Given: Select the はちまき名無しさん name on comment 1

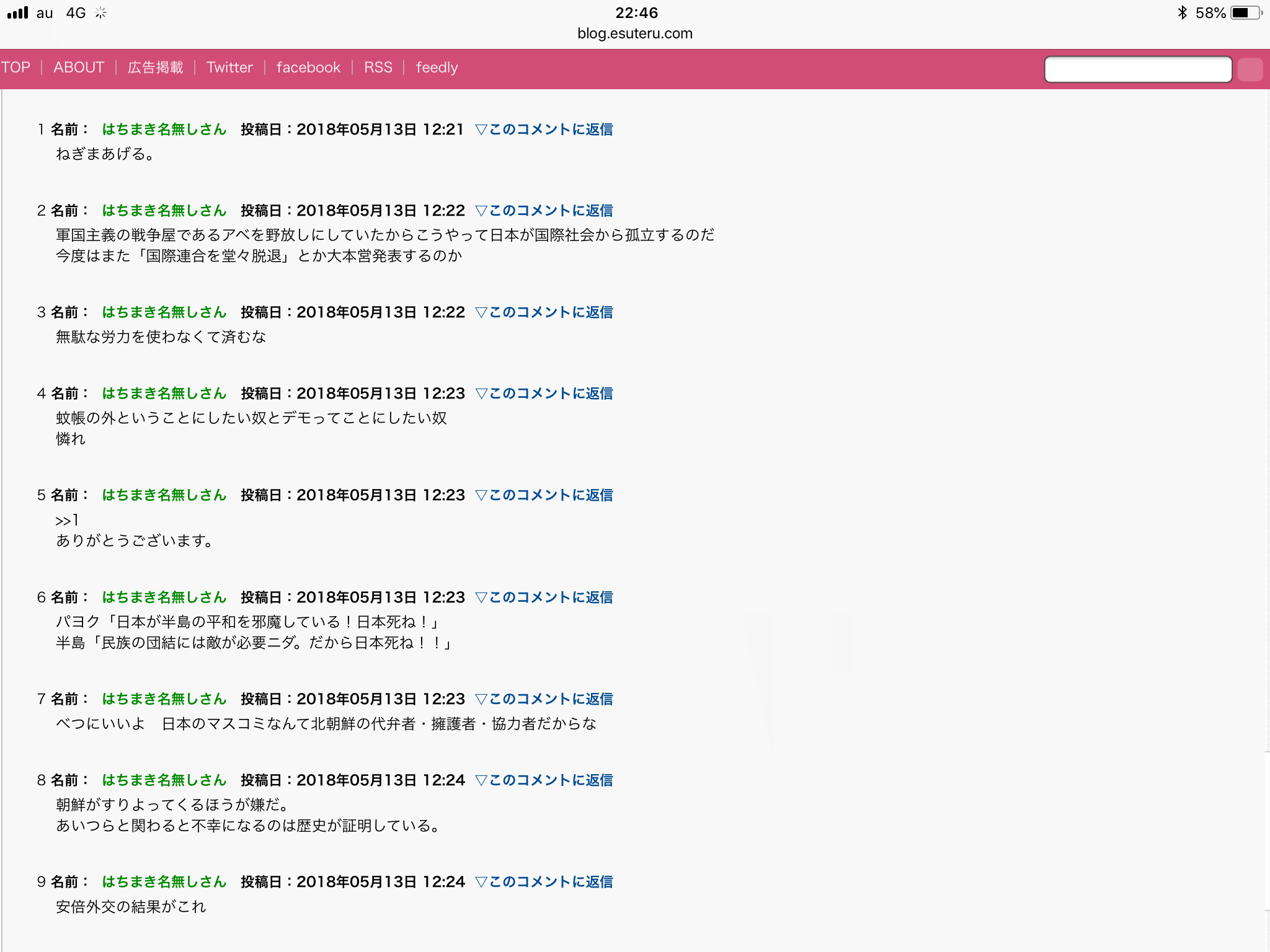Looking at the screenshot, I should [x=164, y=130].
